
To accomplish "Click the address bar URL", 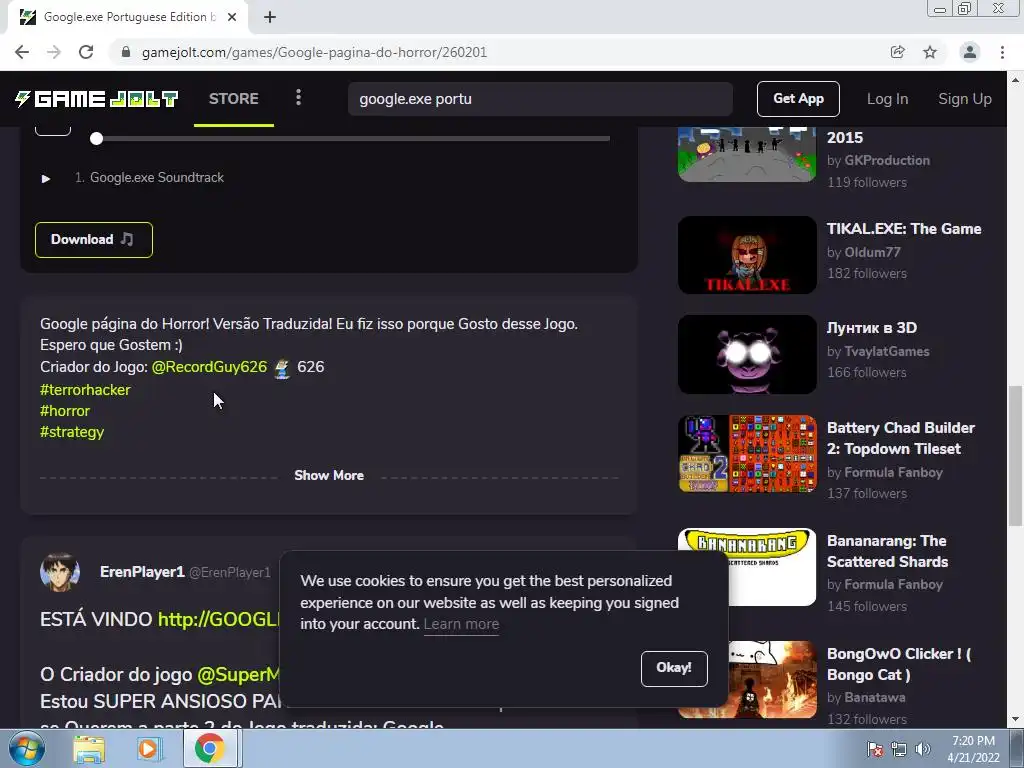I will [314, 52].
